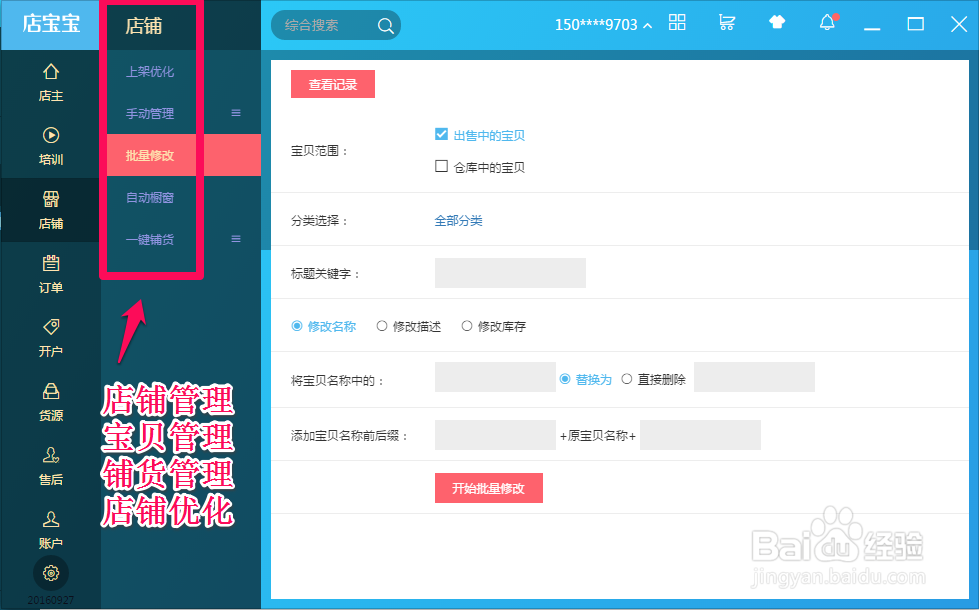The width and height of the screenshot is (979, 610).
Task: Select the 批量修改 menu item
Action: [x=150, y=155]
